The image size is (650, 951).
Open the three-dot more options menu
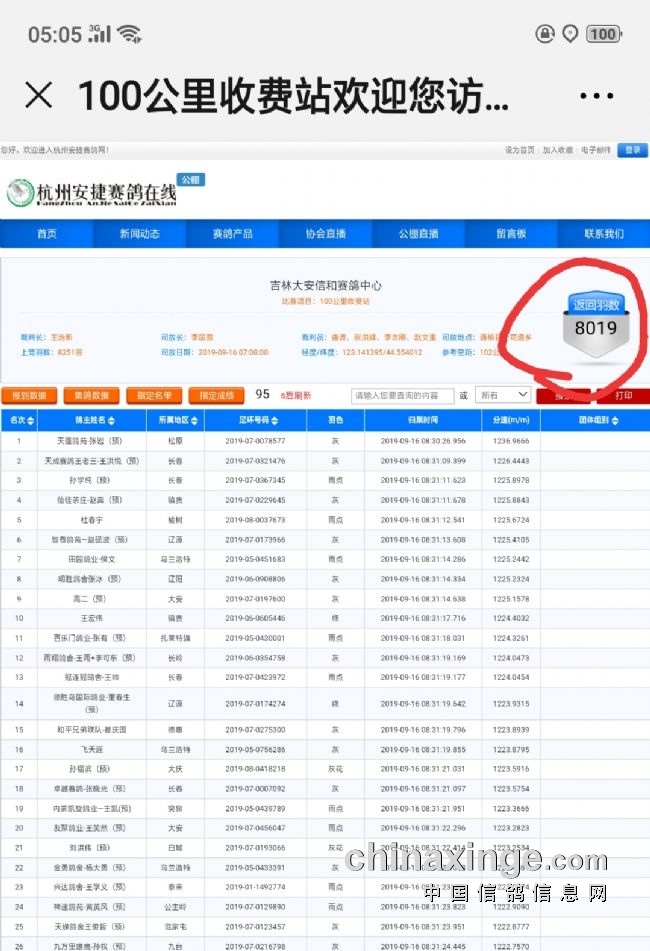[x=596, y=96]
